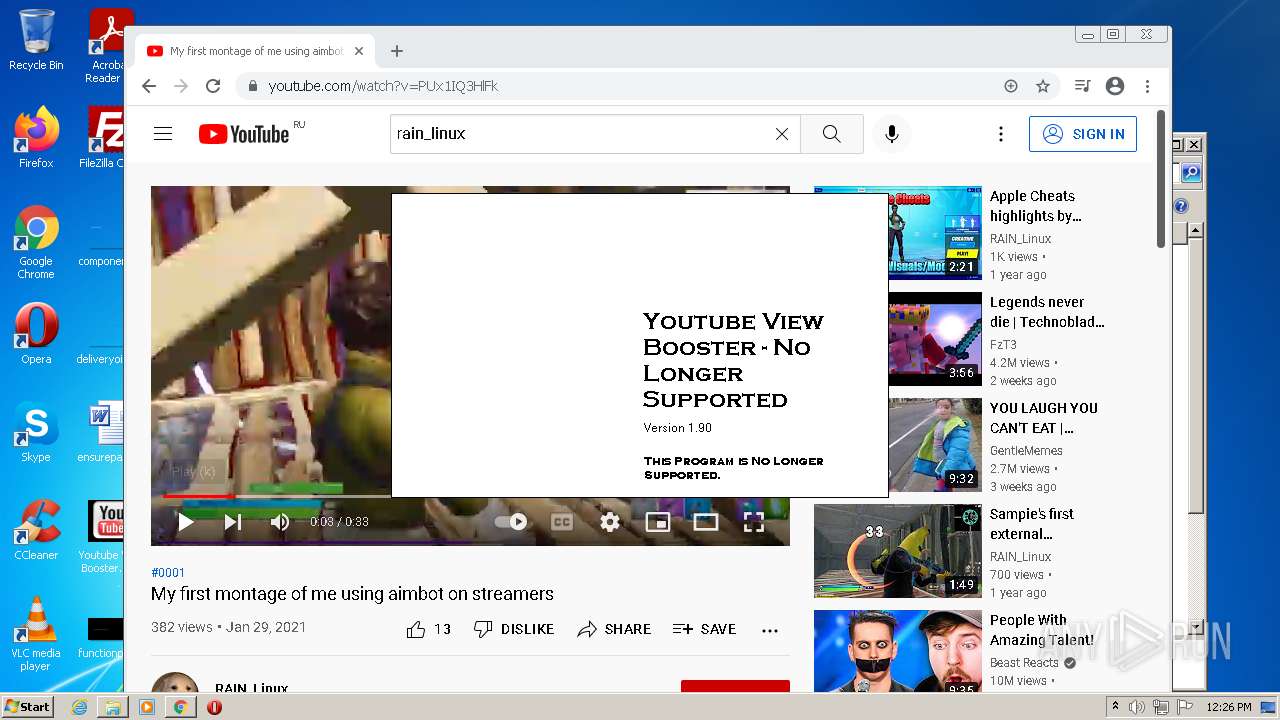Click the address bar URL

point(383,86)
